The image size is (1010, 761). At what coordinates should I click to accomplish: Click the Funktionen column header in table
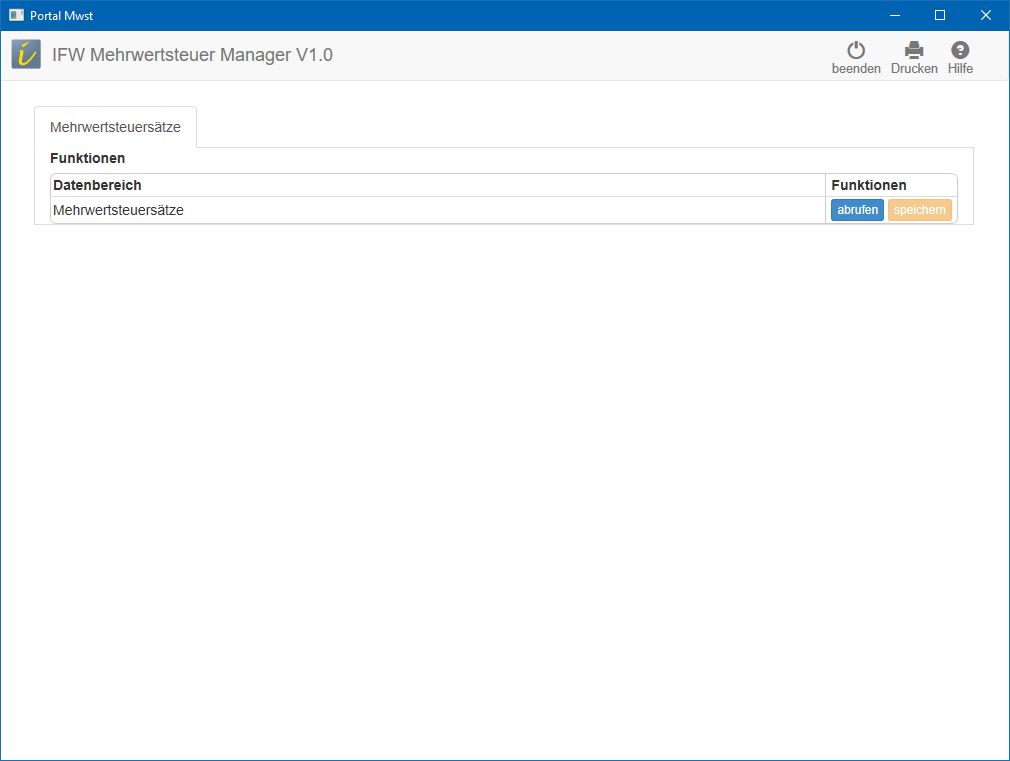click(868, 185)
